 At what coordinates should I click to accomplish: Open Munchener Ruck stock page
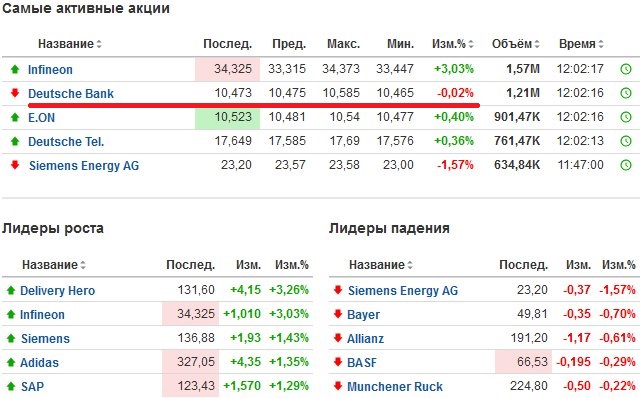coord(395,387)
